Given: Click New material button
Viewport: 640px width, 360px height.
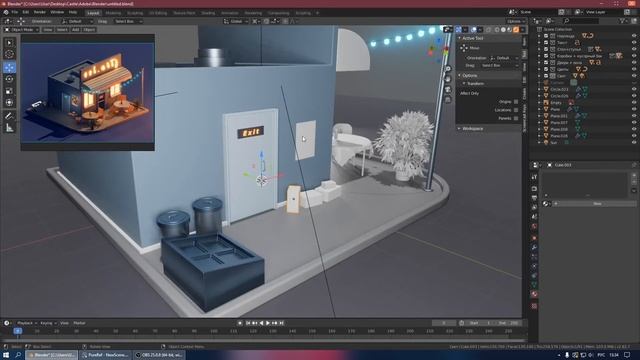Looking at the screenshot, I should click(597, 203).
